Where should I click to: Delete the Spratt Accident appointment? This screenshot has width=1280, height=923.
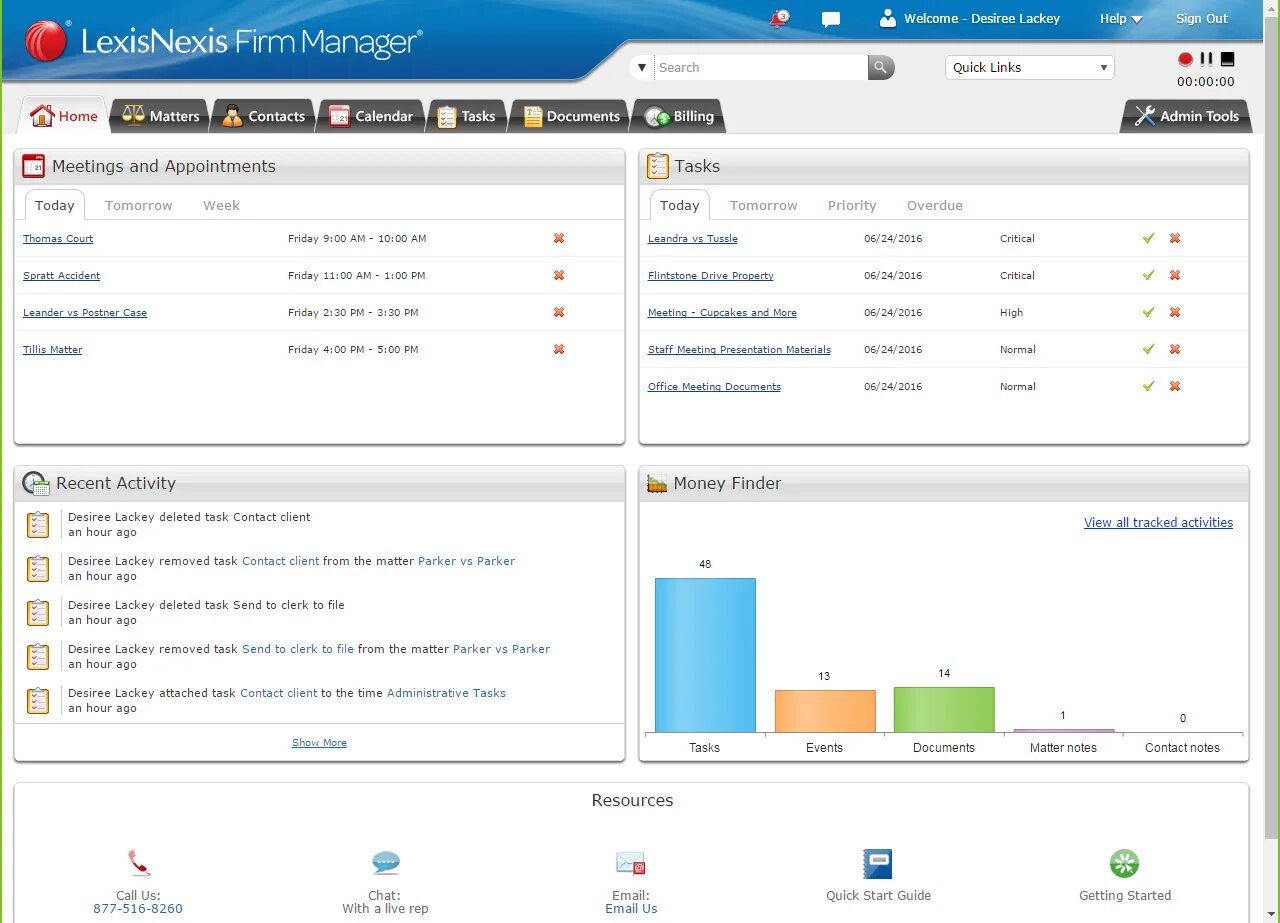[x=559, y=275]
